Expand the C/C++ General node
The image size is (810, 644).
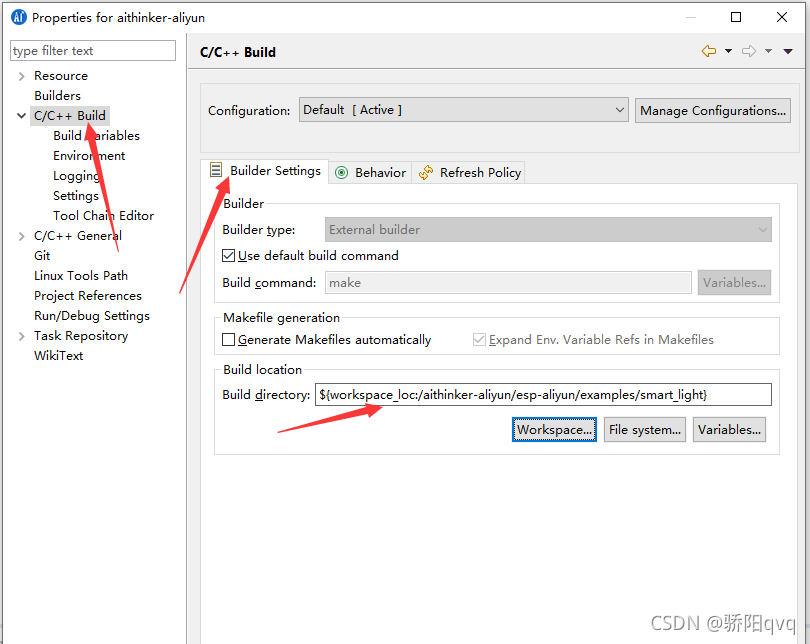click(21, 237)
